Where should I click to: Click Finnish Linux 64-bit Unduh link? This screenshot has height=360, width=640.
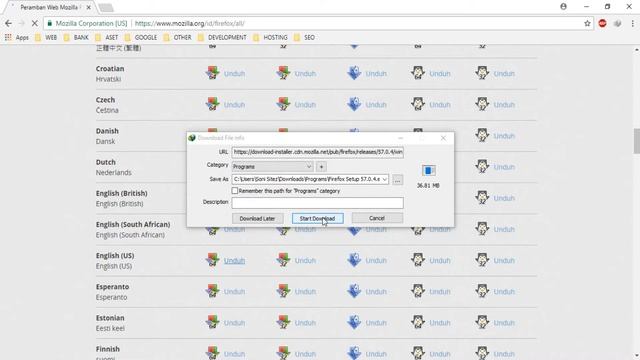(440, 354)
